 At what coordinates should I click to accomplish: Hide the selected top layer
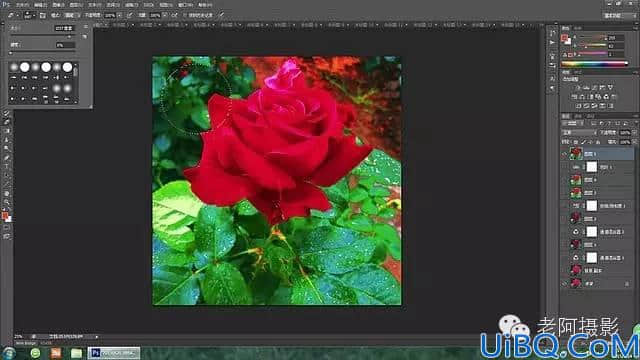[x=565, y=154]
